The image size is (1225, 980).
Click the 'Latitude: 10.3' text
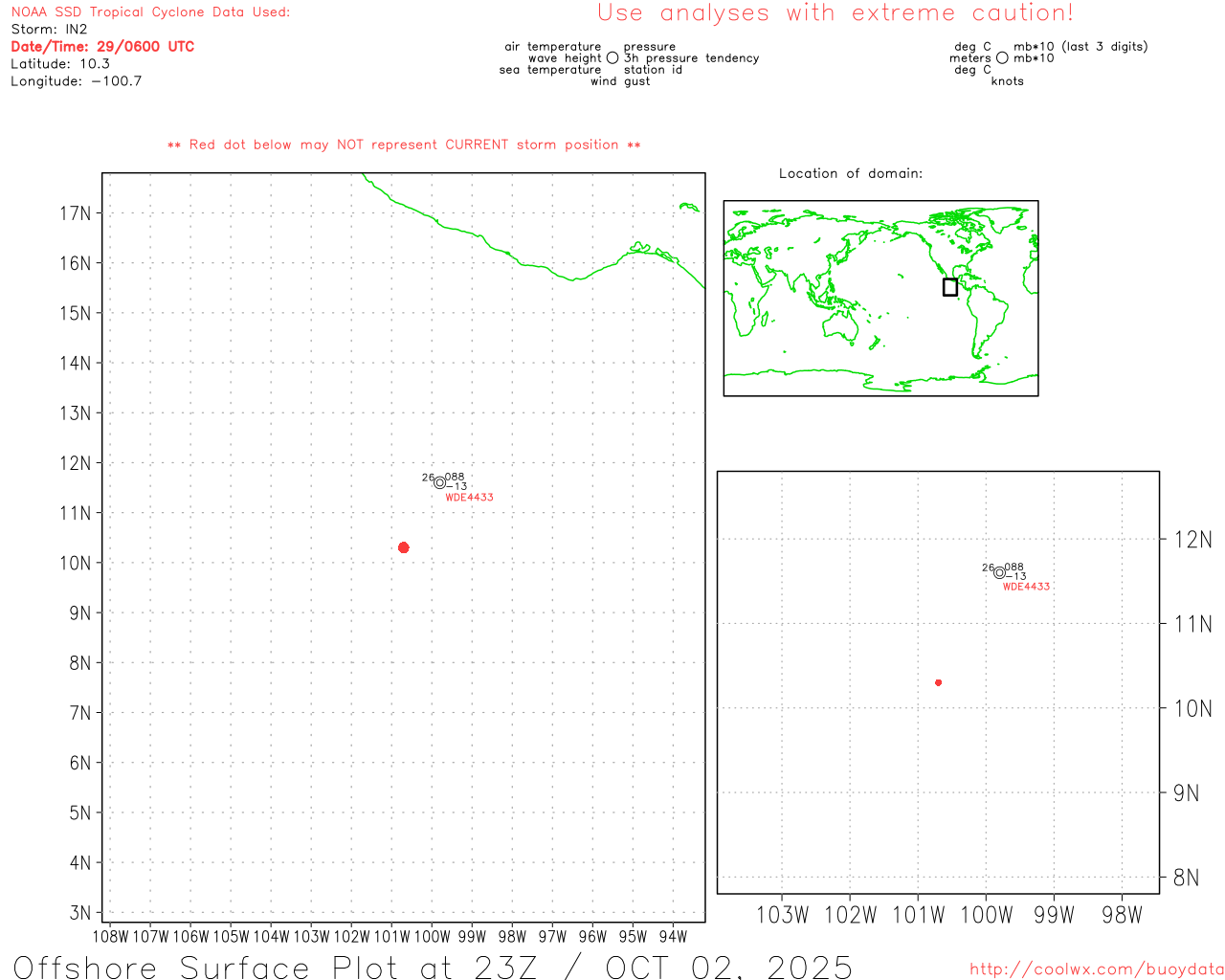tap(60, 64)
